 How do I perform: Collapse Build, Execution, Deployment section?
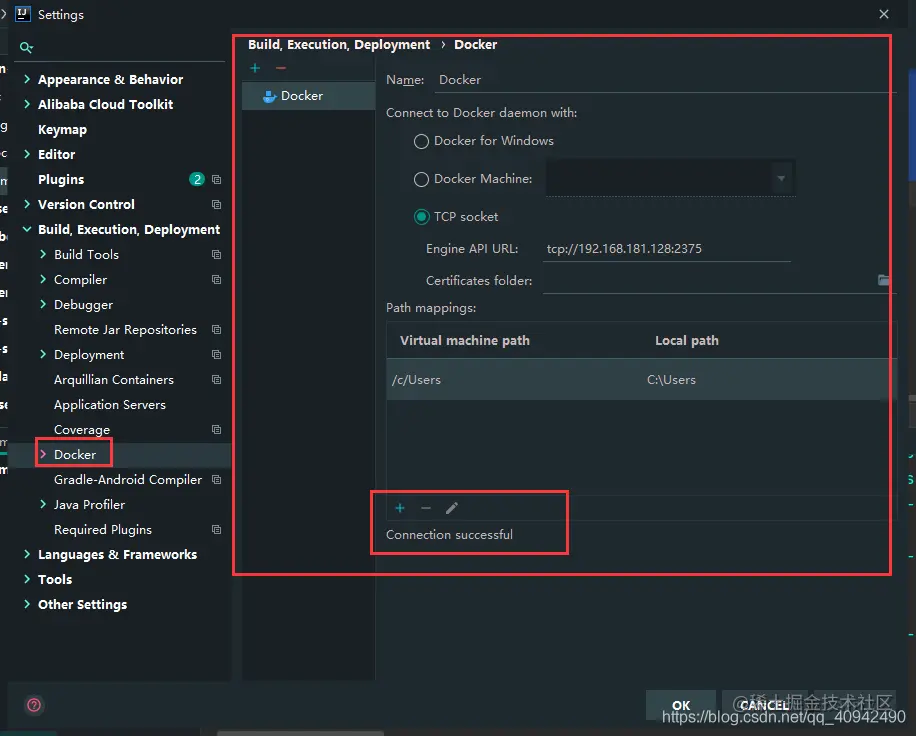click(x=27, y=230)
